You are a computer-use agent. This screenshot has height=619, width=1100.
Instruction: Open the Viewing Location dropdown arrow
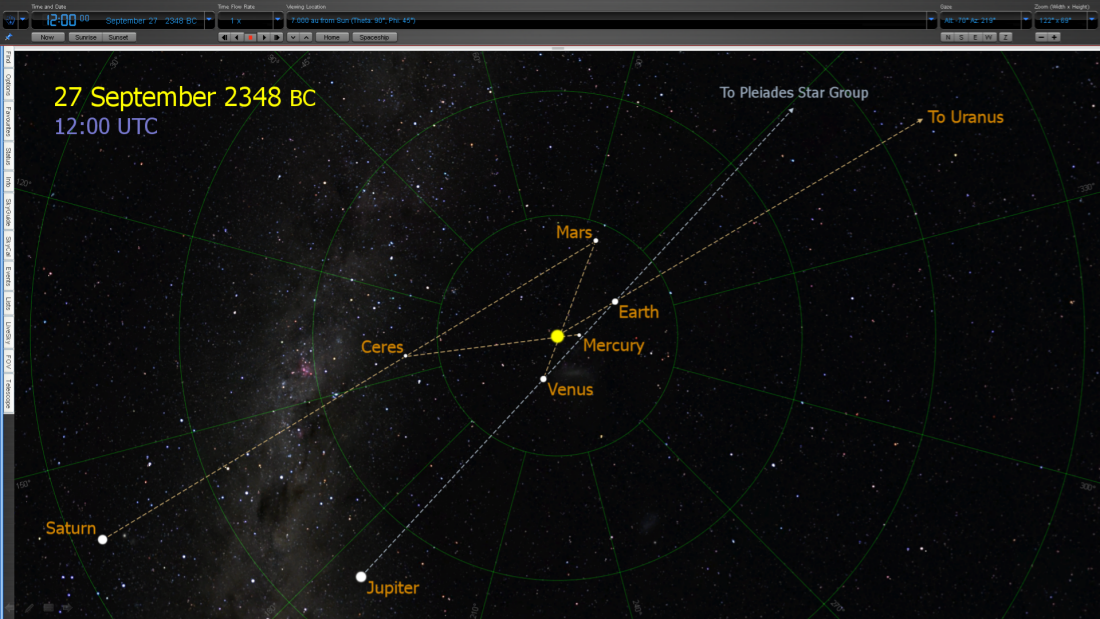point(932,20)
